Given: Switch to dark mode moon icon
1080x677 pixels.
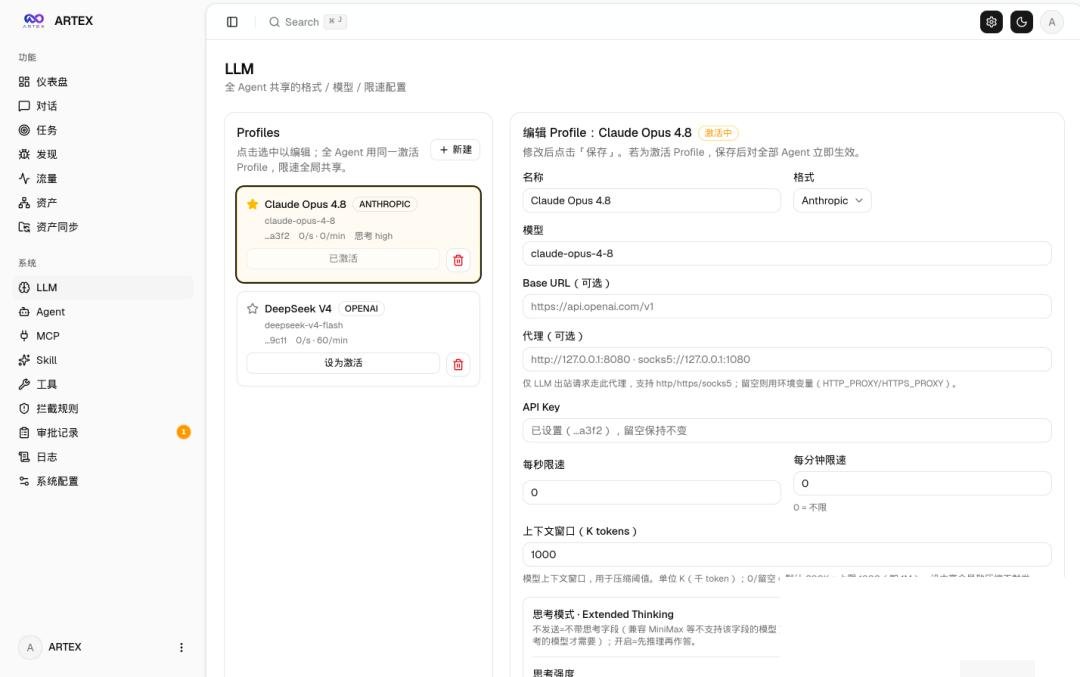Looking at the screenshot, I should pyautogui.click(x=1021, y=22).
